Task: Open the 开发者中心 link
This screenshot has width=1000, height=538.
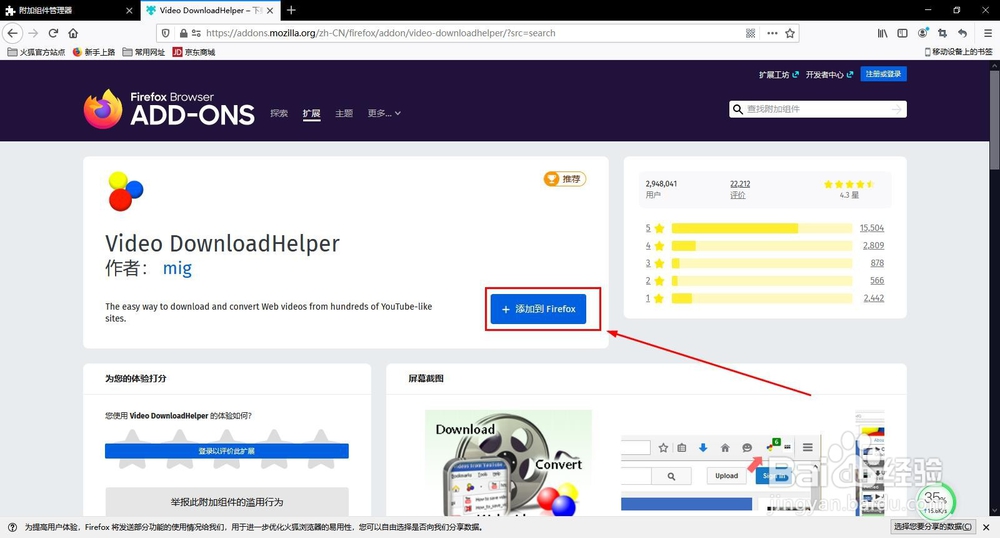Action: coord(829,75)
